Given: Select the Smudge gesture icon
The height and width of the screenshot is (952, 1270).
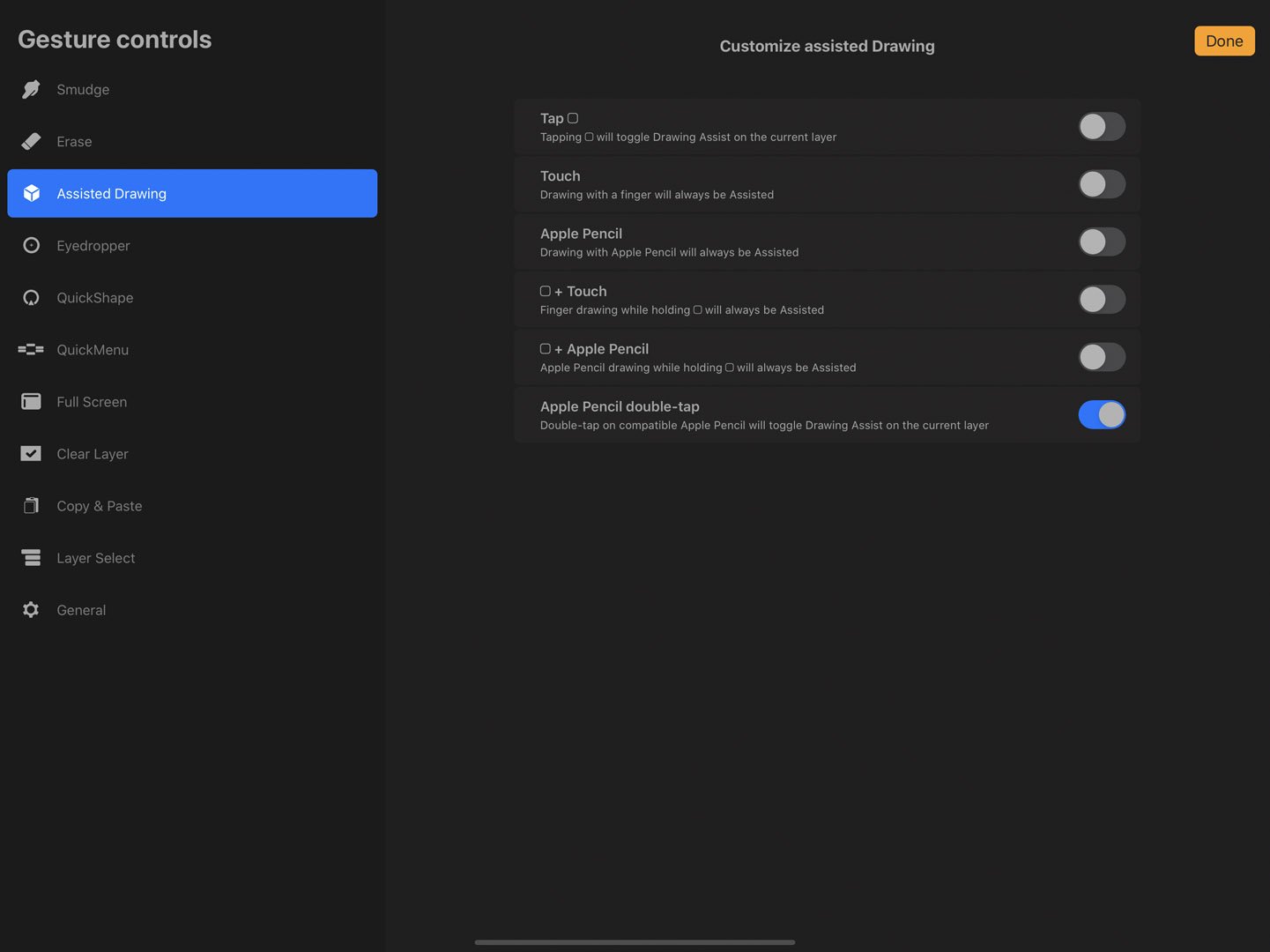Looking at the screenshot, I should pyautogui.click(x=31, y=89).
